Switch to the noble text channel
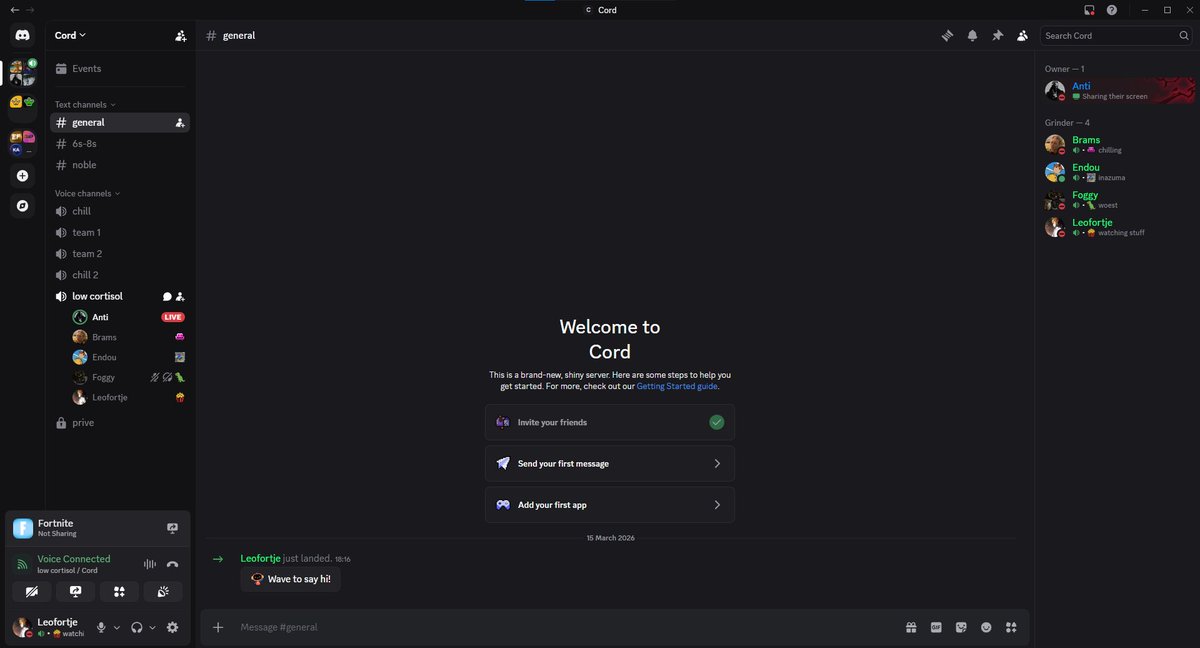 [120, 165]
